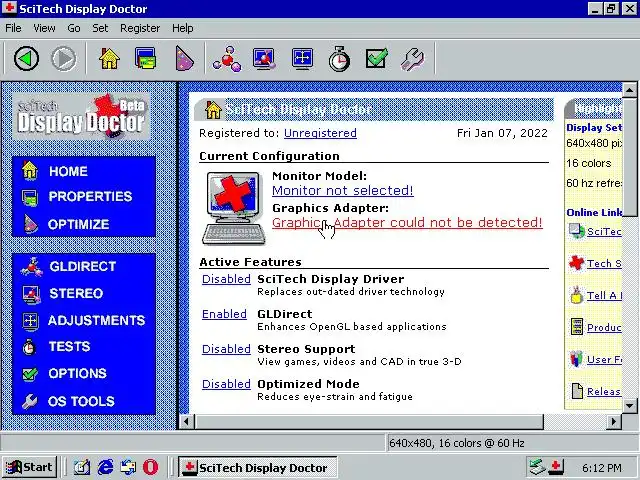
Task: Click the 6:12 PM clock
Action: [x=602, y=468]
